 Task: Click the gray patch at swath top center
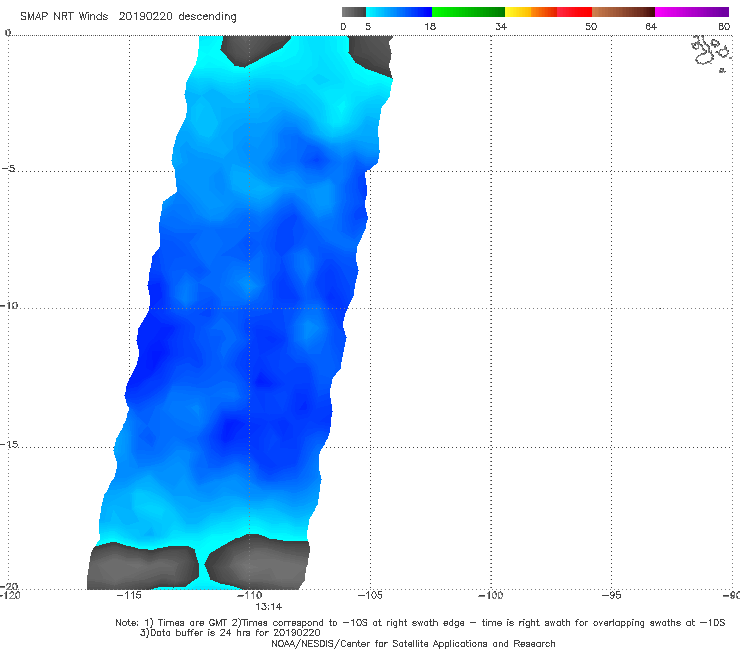tap(255, 50)
